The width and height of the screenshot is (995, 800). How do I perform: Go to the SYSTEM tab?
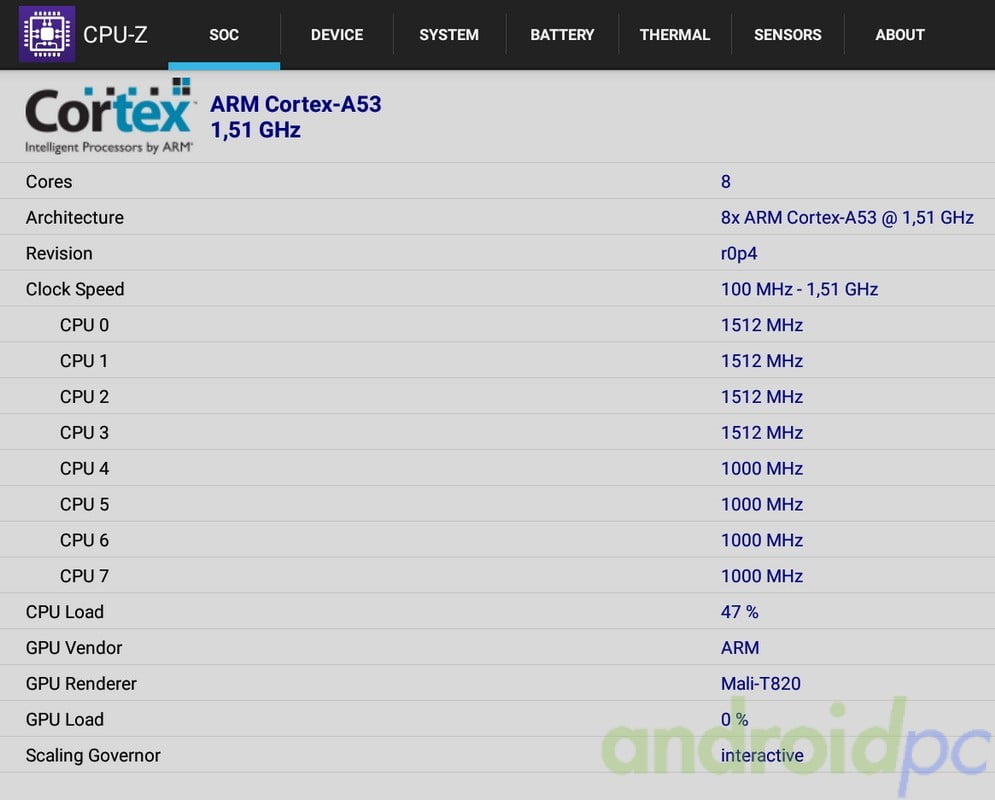pos(448,35)
